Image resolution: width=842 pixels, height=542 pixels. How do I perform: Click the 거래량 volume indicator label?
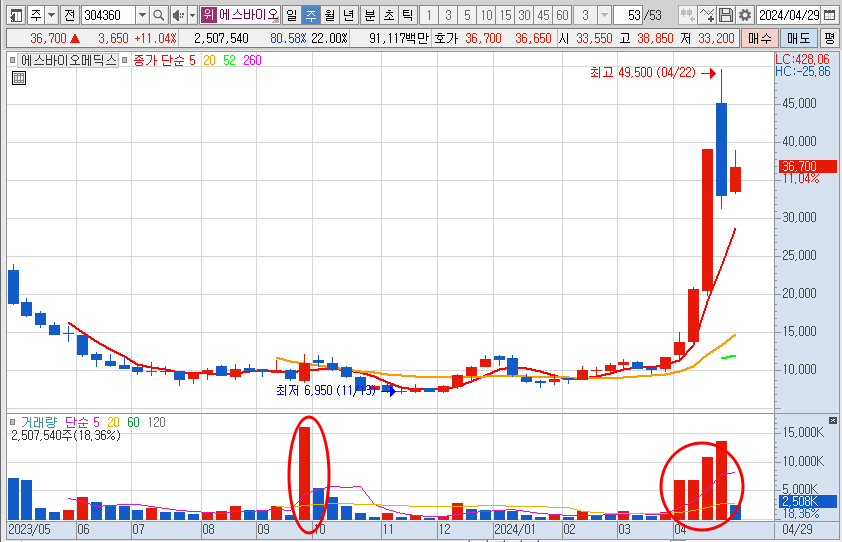click(x=38, y=422)
